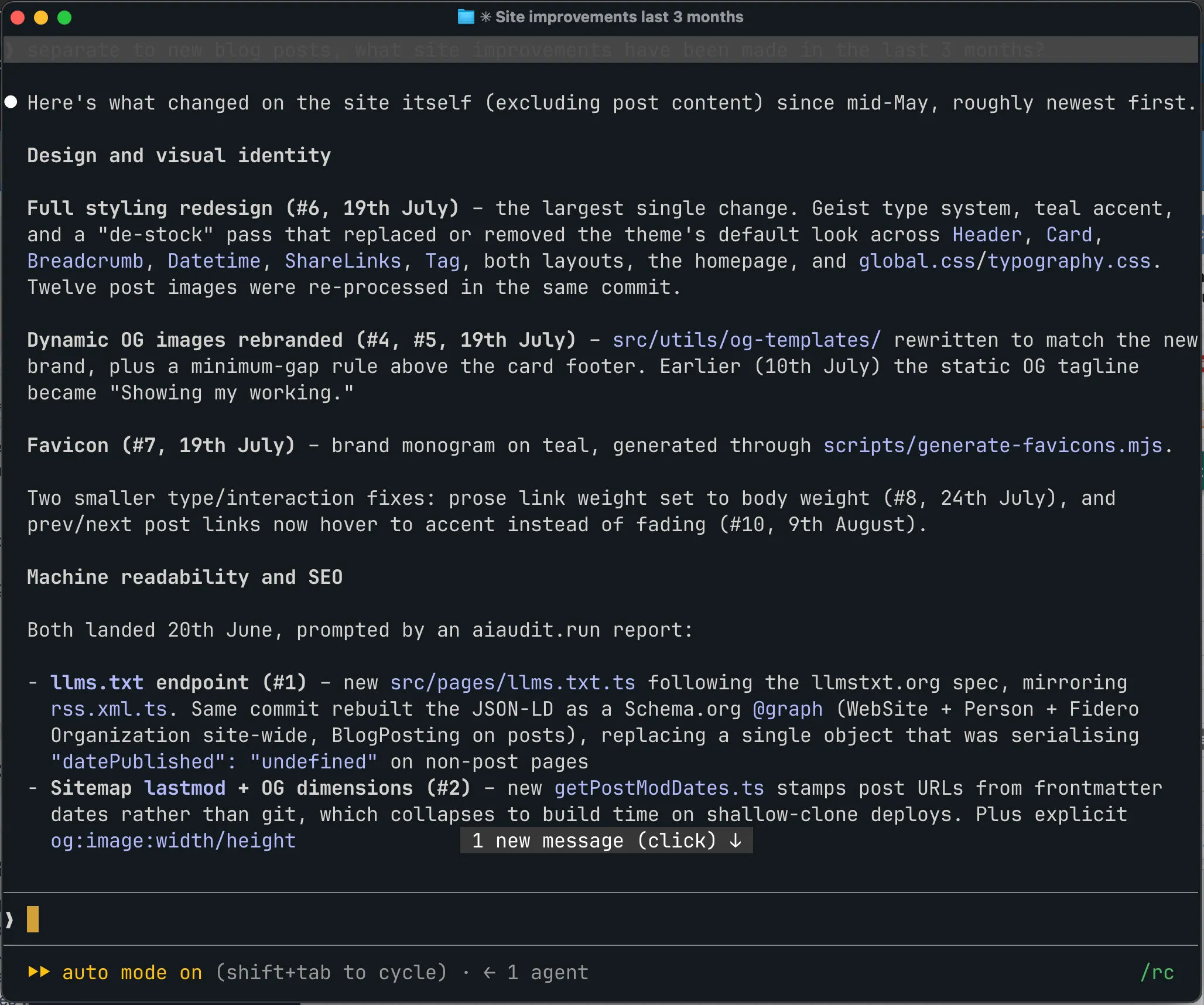Click "Favicon (#7, 19th July)" bold text
Image resolution: width=1204 pixels, height=1005 pixels.
(161, 445)
